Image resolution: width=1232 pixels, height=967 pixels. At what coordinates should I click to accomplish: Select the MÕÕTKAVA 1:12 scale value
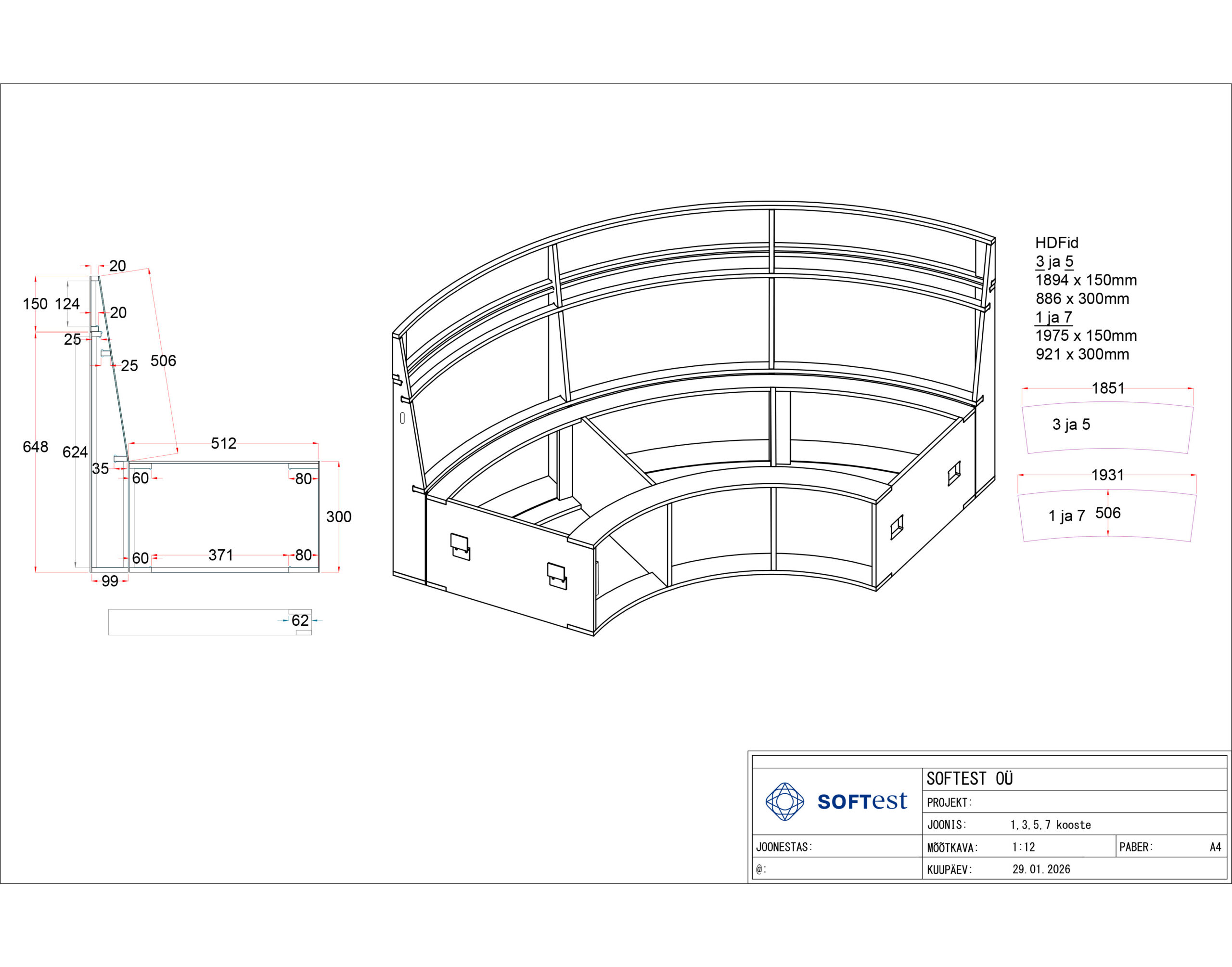[x=1023, y=847]
